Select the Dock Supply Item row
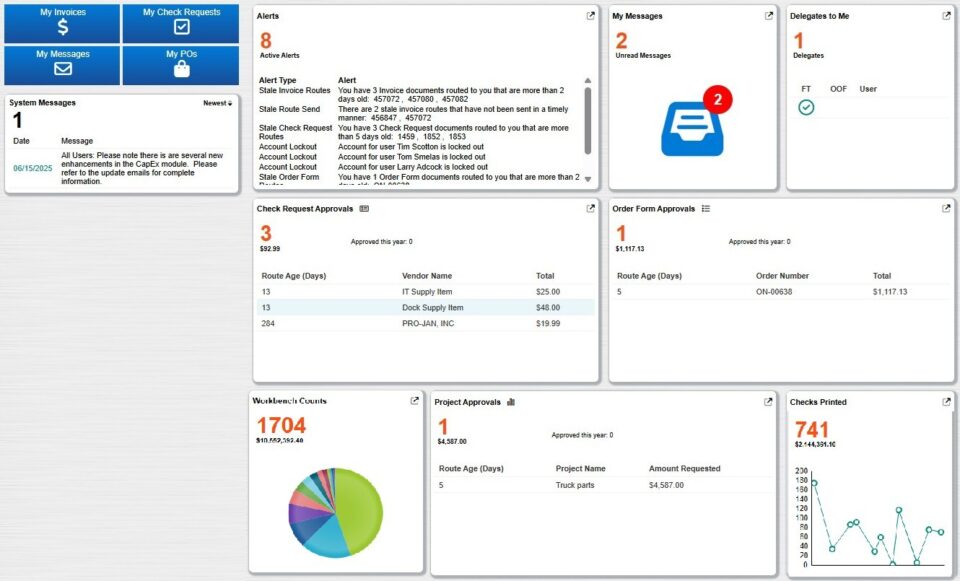 (432, 308)
